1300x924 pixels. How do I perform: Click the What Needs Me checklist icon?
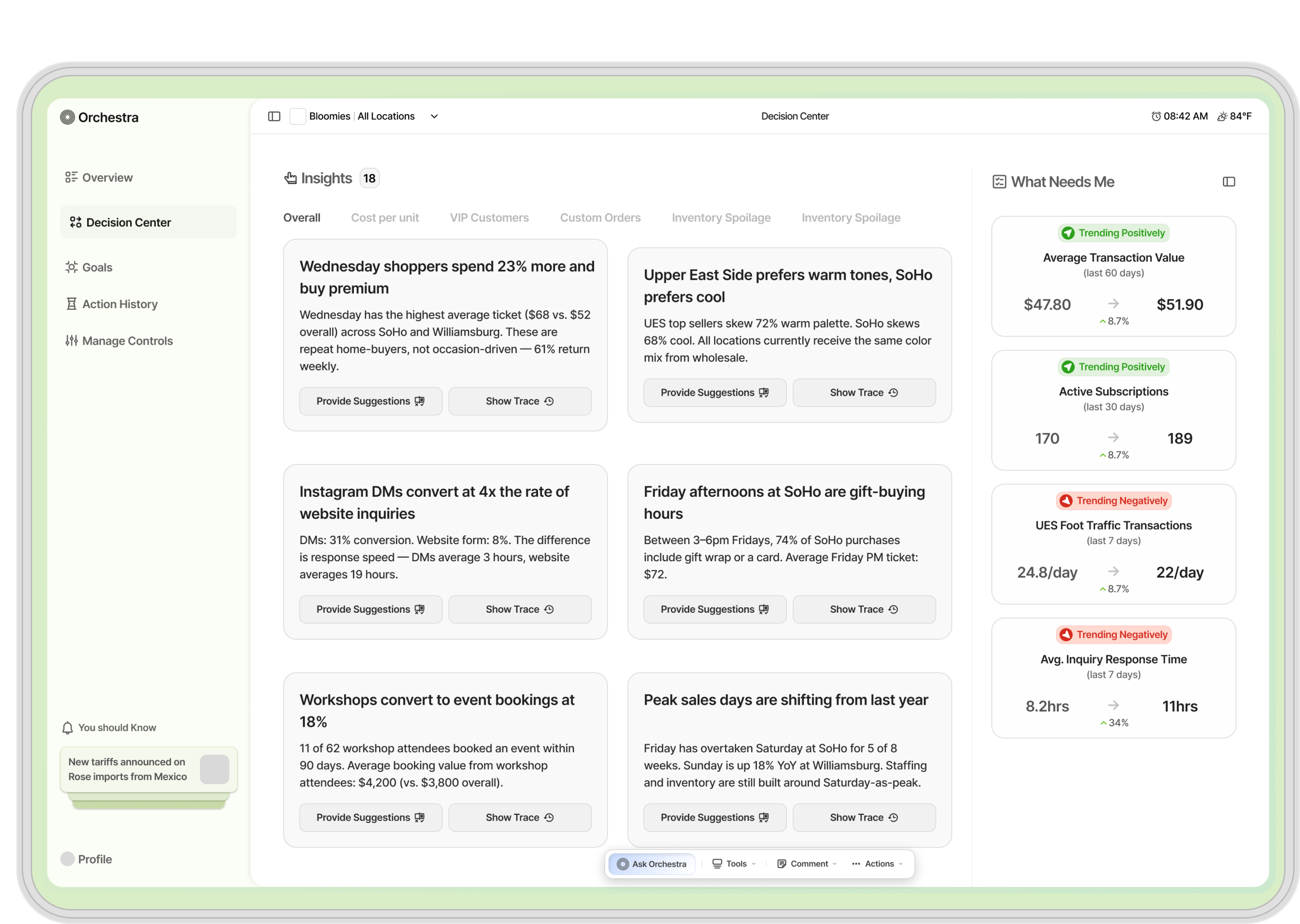999,181
